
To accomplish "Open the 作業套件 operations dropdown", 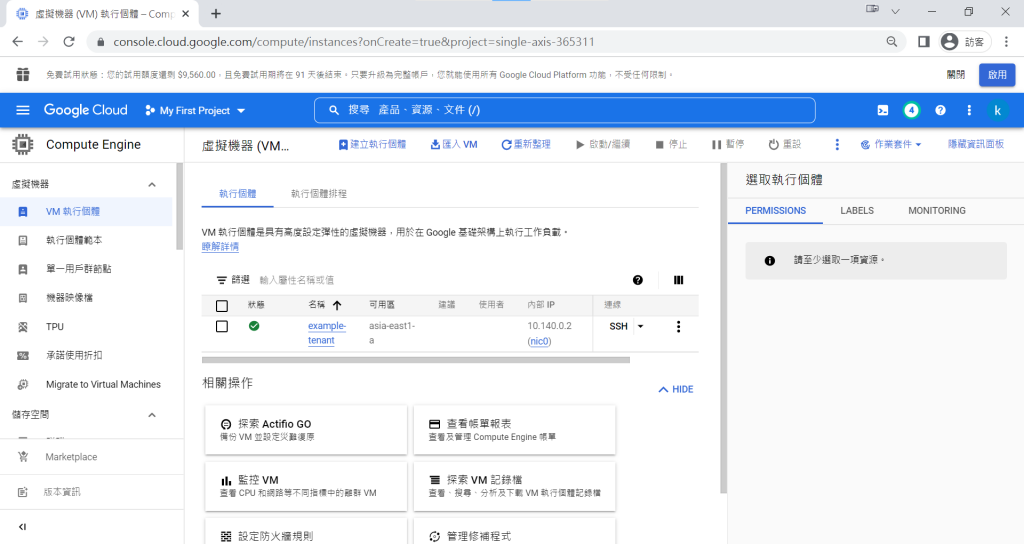I will tap(891, 144).
